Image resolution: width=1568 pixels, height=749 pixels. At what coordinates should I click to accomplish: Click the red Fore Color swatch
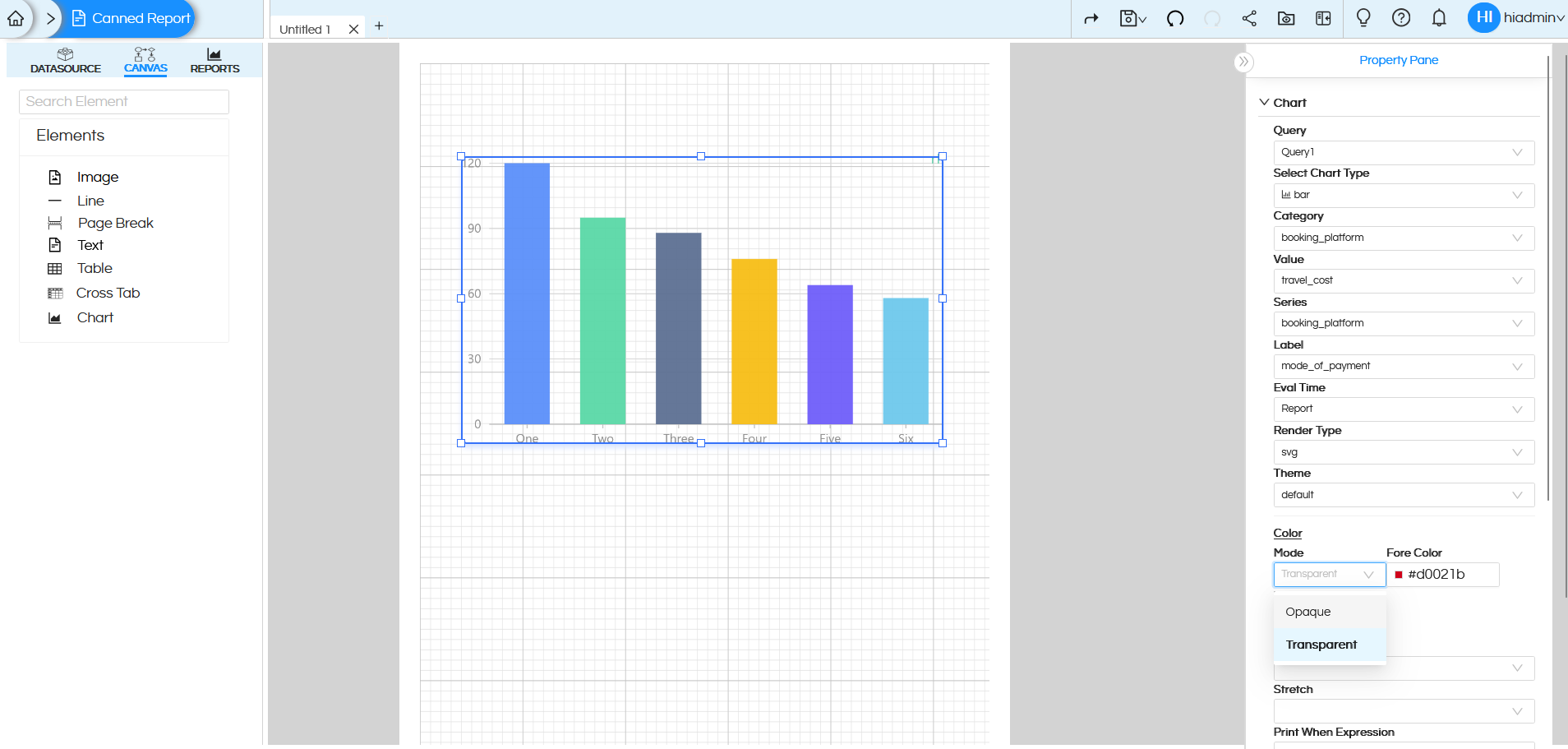[1399, 575]
